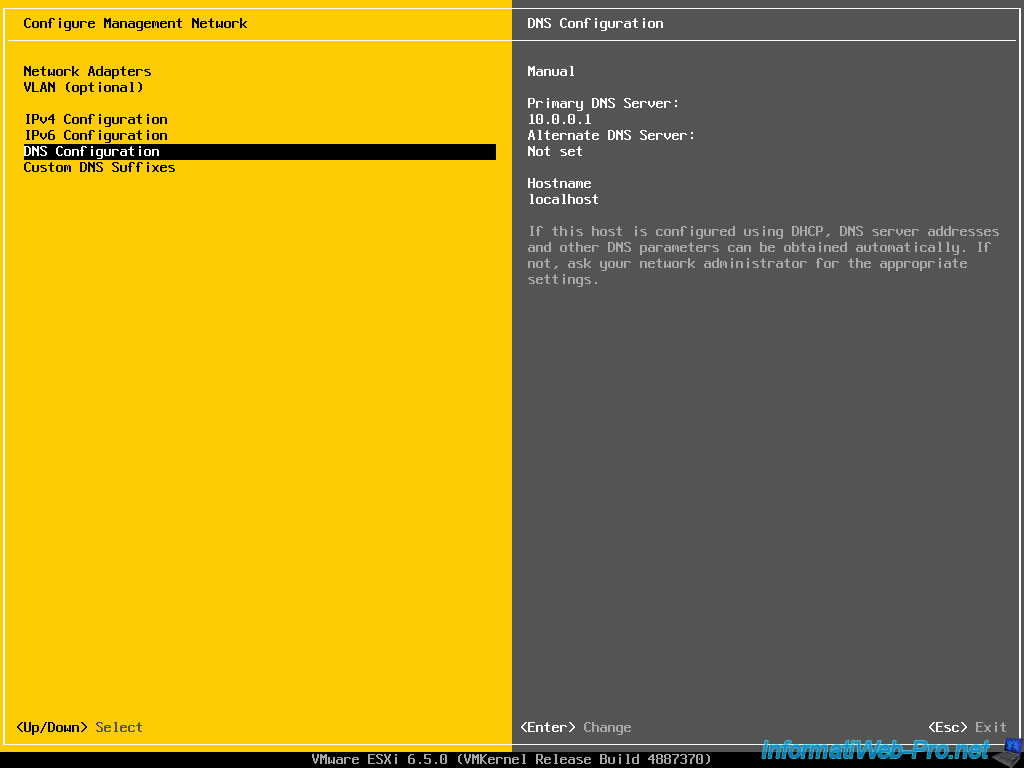Click the 'Primary DNS Server:' label
The width and height of the screenshot is (1024, 768).
603,103
